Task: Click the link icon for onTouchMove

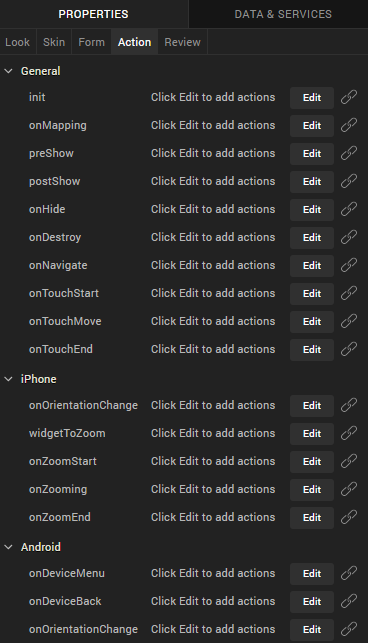Action: 349,322
